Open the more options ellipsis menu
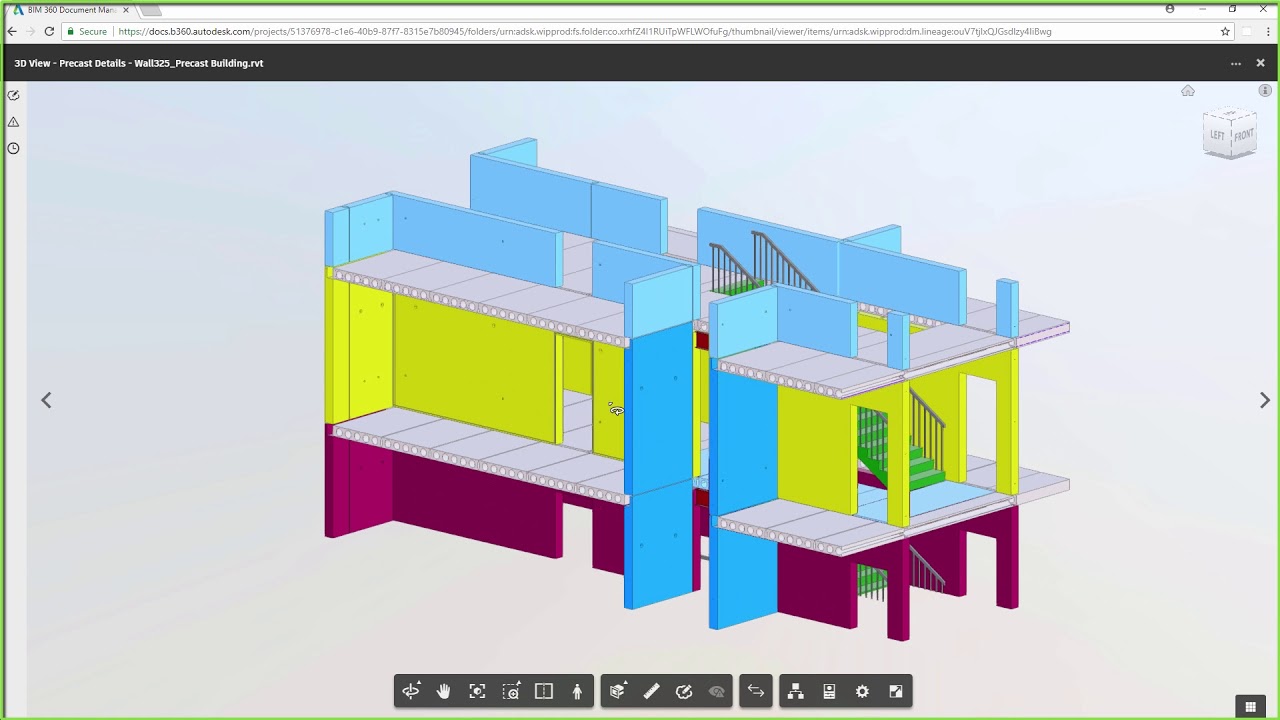 (x=1236, y=63)
